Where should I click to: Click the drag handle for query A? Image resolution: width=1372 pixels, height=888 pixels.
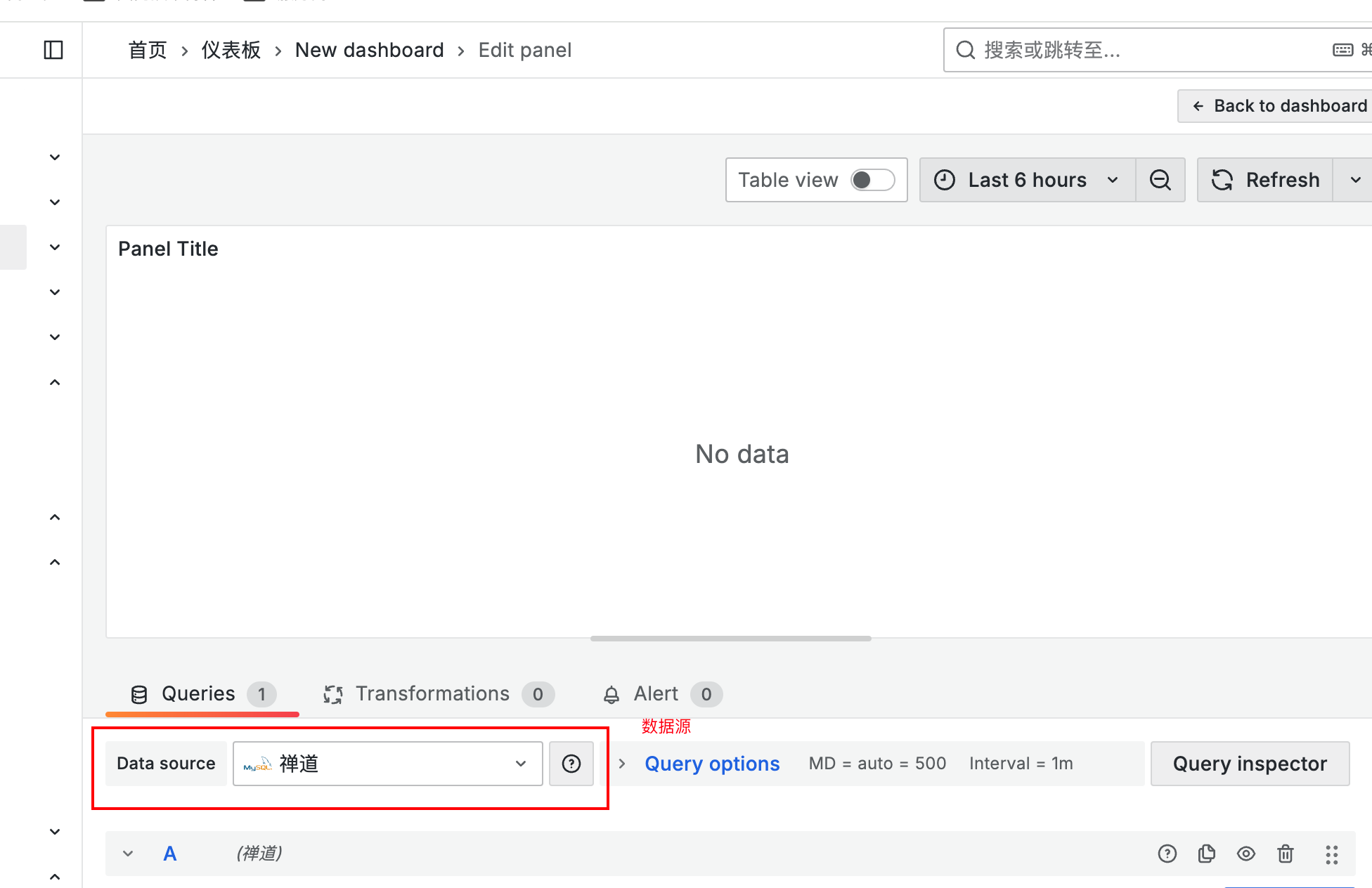[1332, 854]
